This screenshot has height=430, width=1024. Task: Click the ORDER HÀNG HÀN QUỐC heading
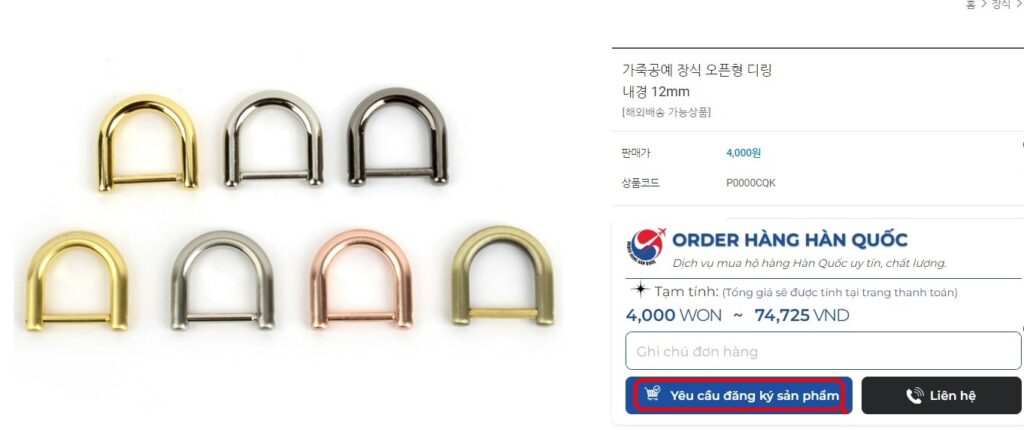click(790, 240)
